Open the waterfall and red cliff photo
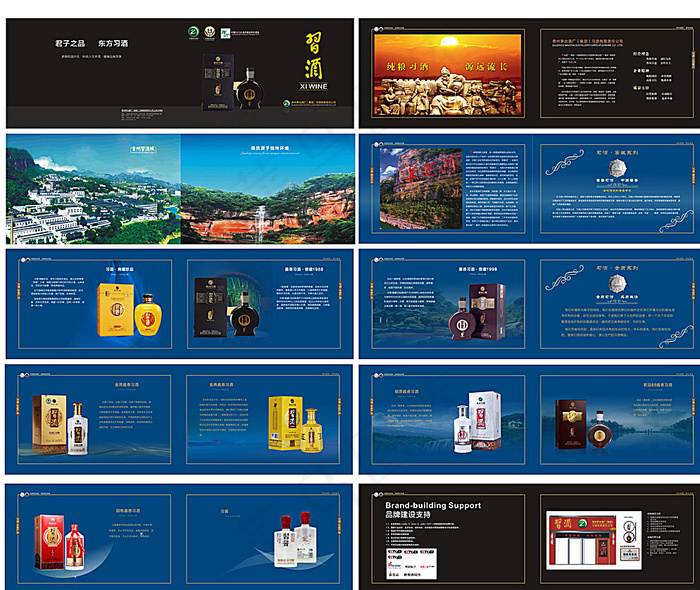The image size is (700, 590). pyautogui.click(x=268, y=189)
